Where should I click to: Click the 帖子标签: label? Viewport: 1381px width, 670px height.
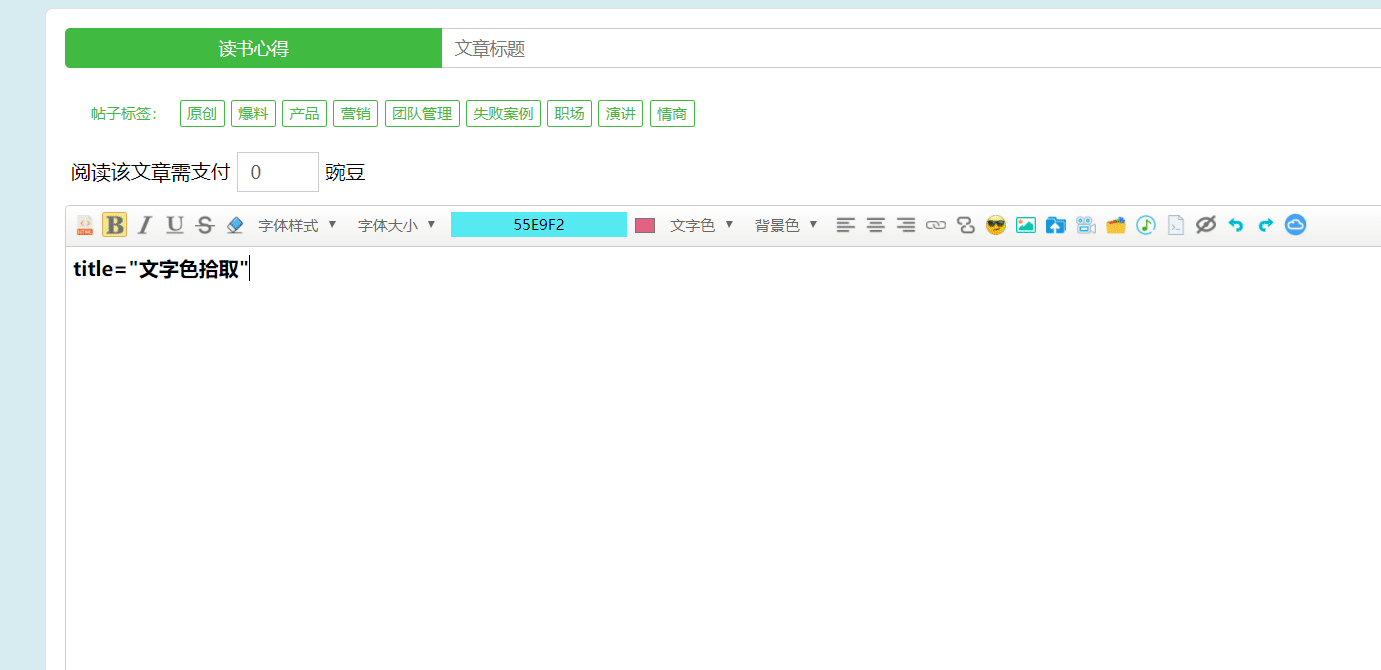pos(124,114)
